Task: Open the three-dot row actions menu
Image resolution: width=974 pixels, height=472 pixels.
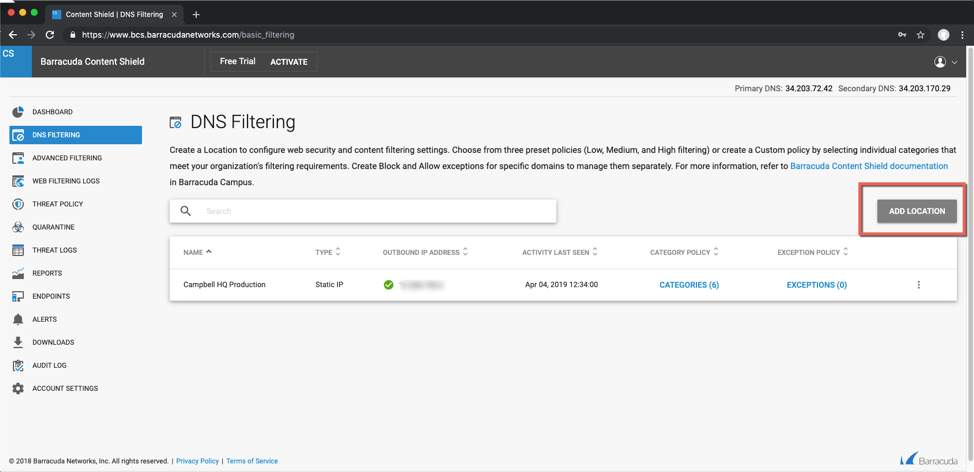Action: 919,285
